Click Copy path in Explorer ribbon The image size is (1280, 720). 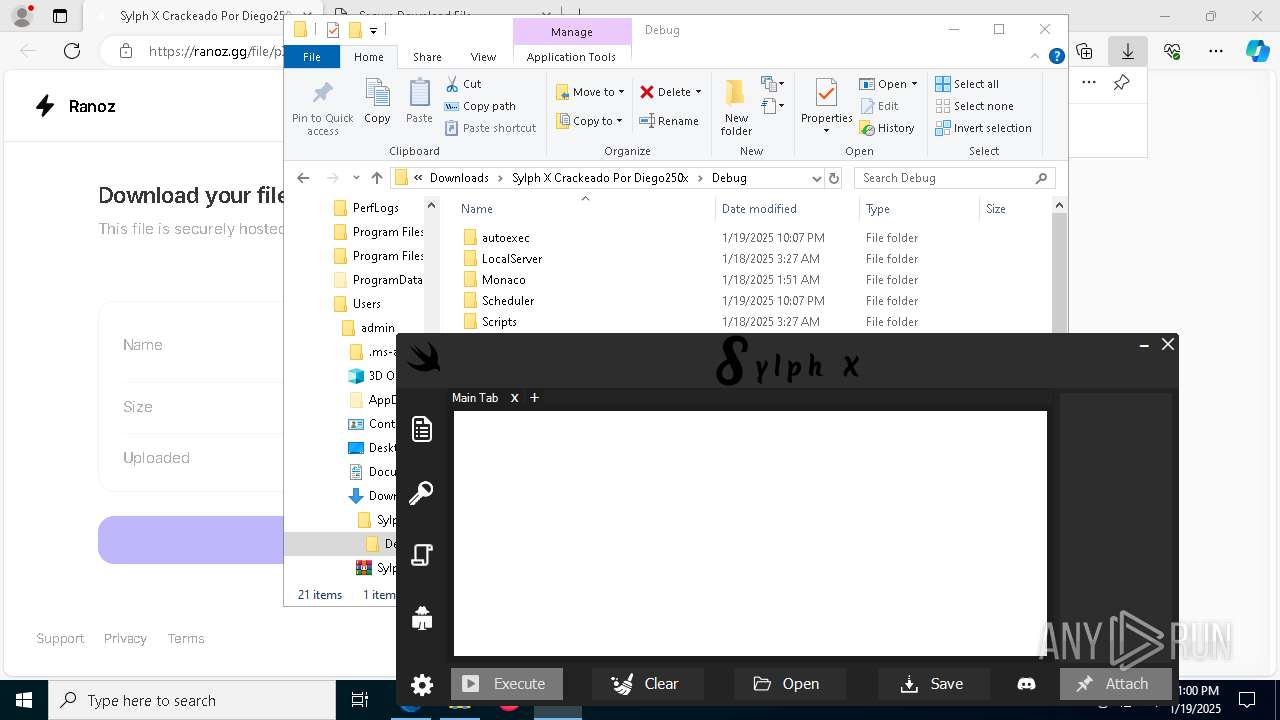(480, 106)
